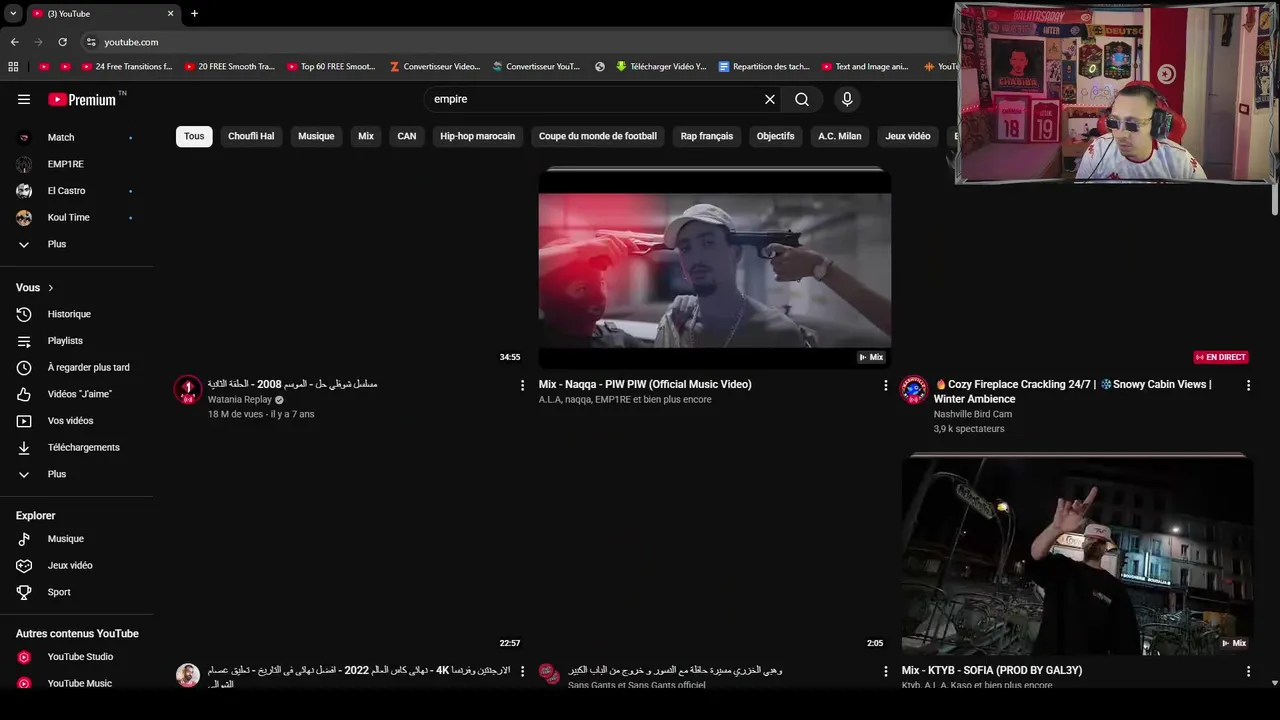The height and width of the screenshot is (720, 1280).
Task: Open Téléchargements in the sidebar
Action: pyautogui.click(x=77, y=447)
